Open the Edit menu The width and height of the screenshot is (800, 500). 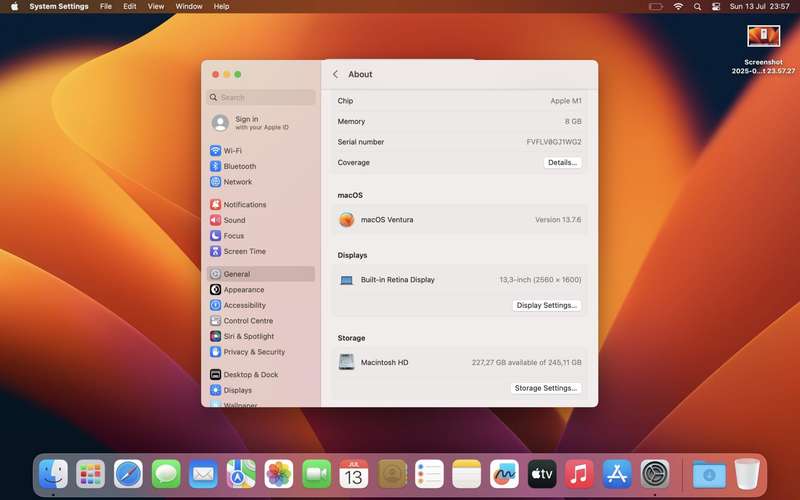click(x=130, y=6)
